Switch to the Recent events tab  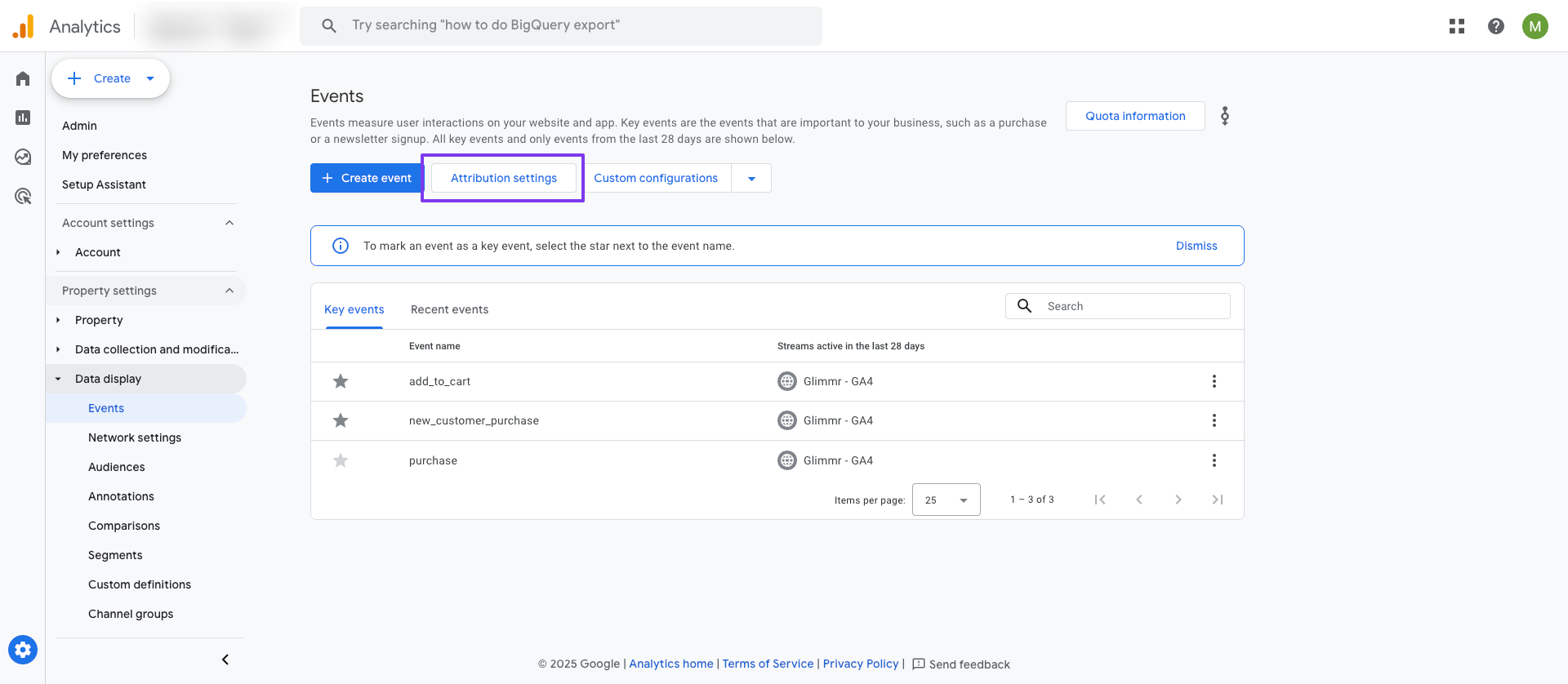click(x=449, y=309)
